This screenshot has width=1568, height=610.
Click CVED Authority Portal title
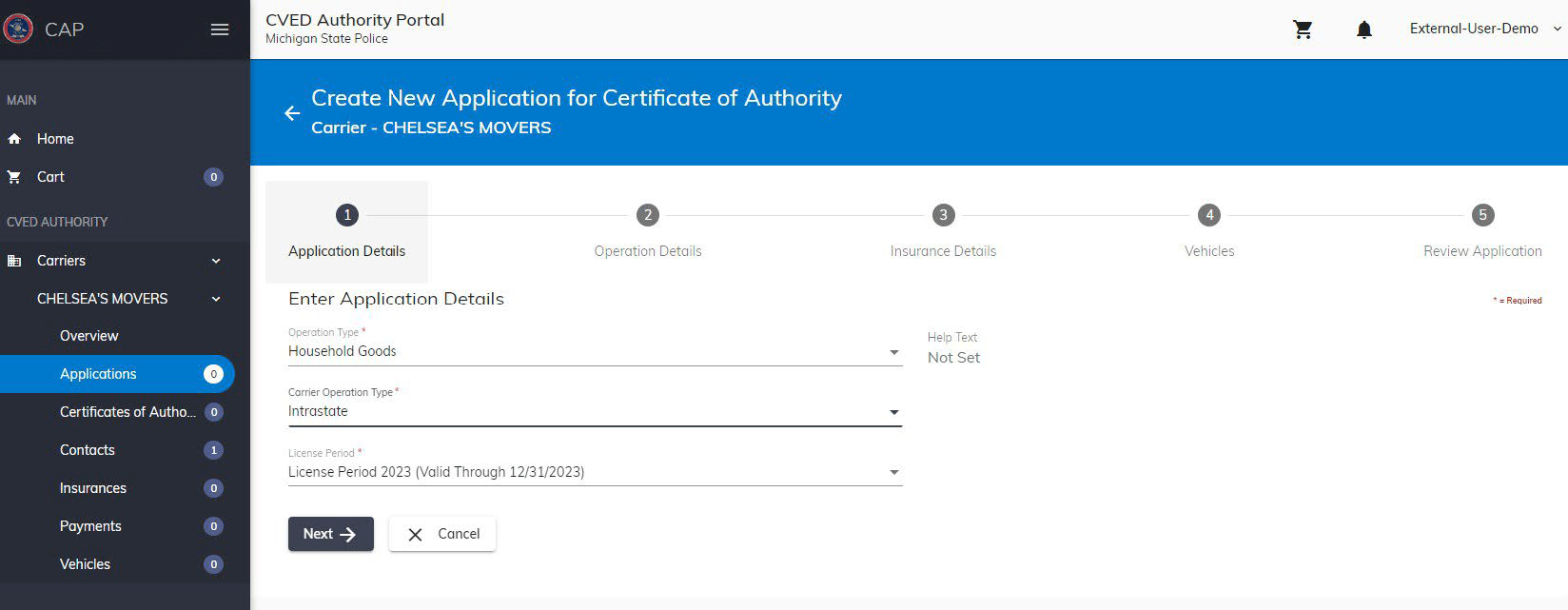tap(355, 19)
